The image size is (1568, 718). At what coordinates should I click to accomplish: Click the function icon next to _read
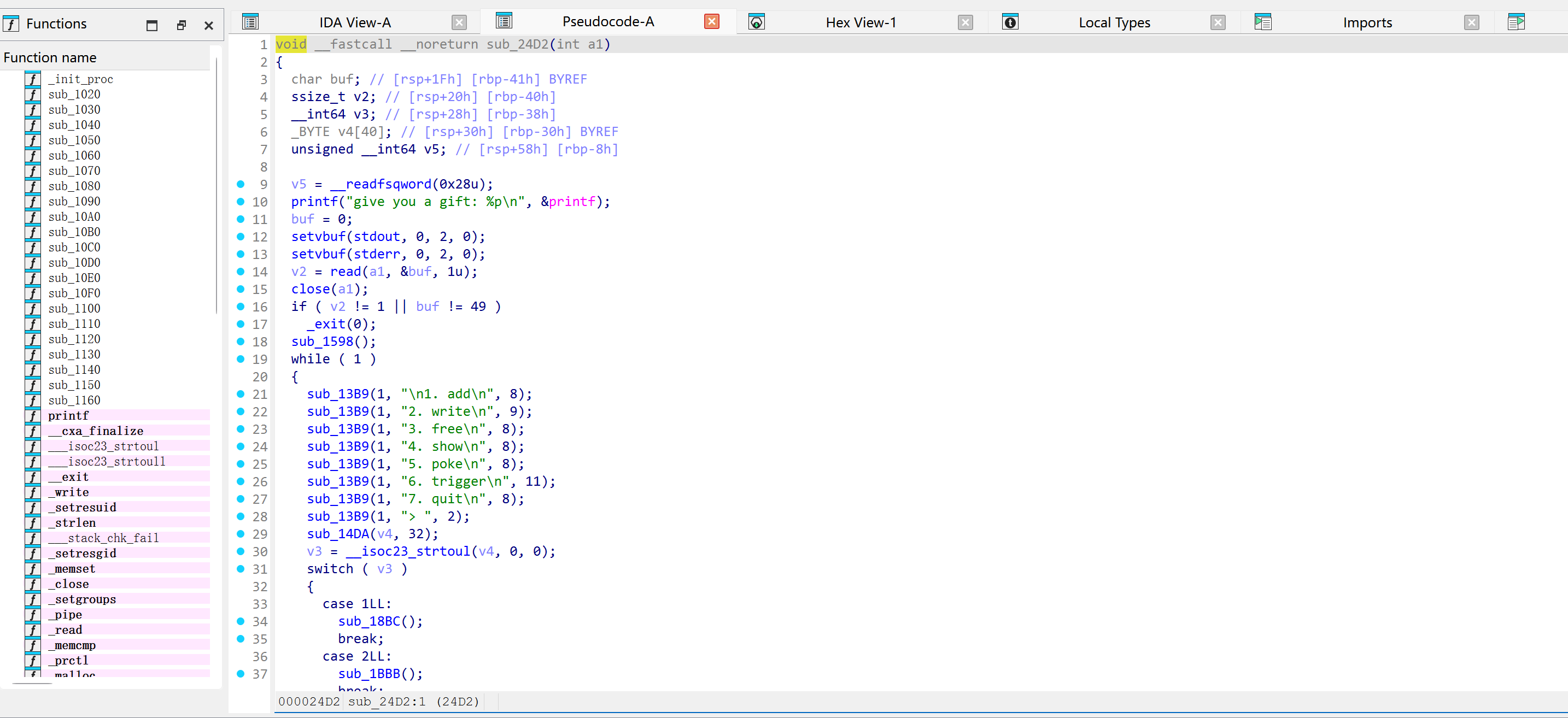(33, 630)
